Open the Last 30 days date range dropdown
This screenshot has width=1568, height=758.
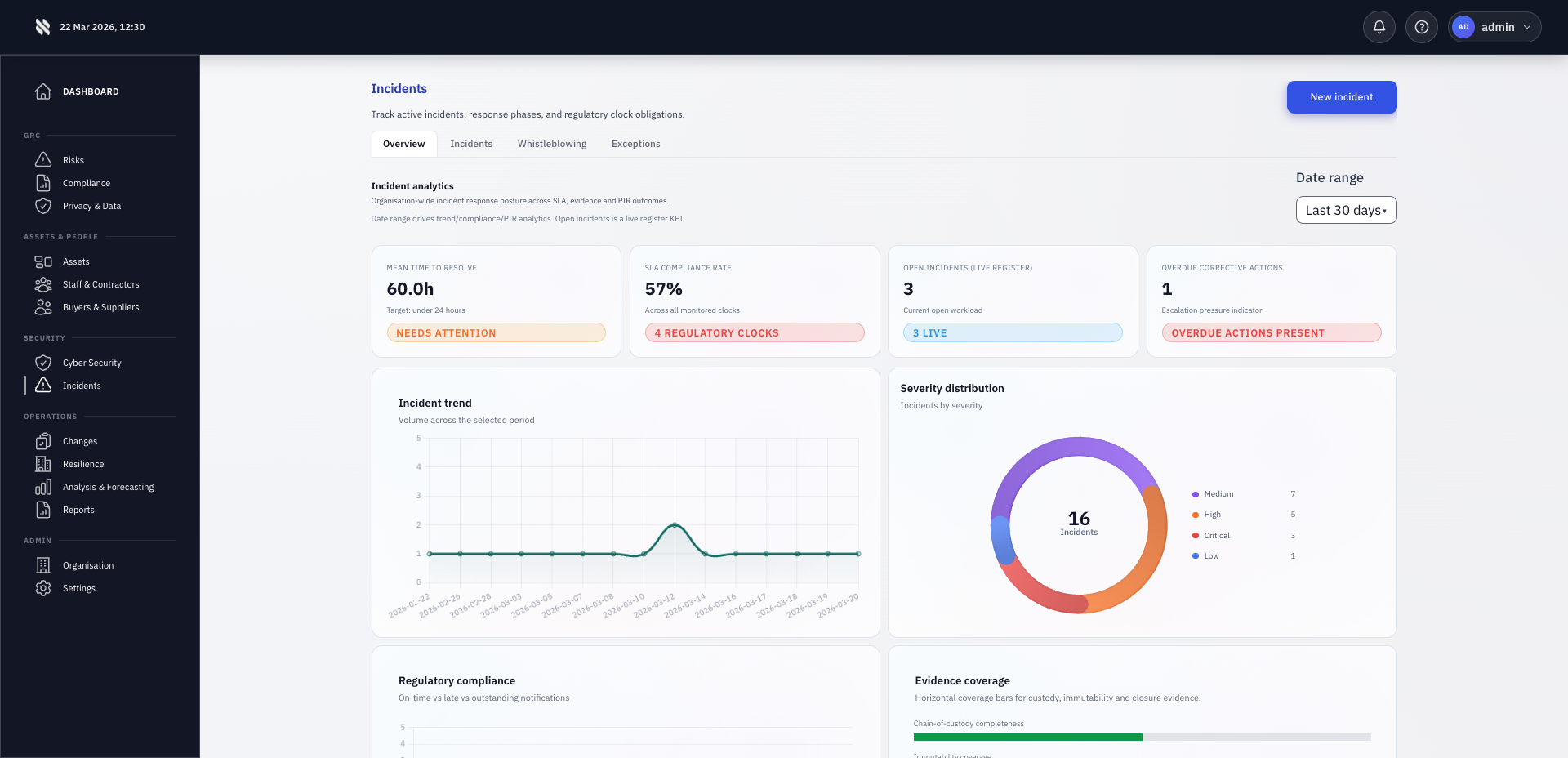pyautogui.click(x=1346, y=210)
